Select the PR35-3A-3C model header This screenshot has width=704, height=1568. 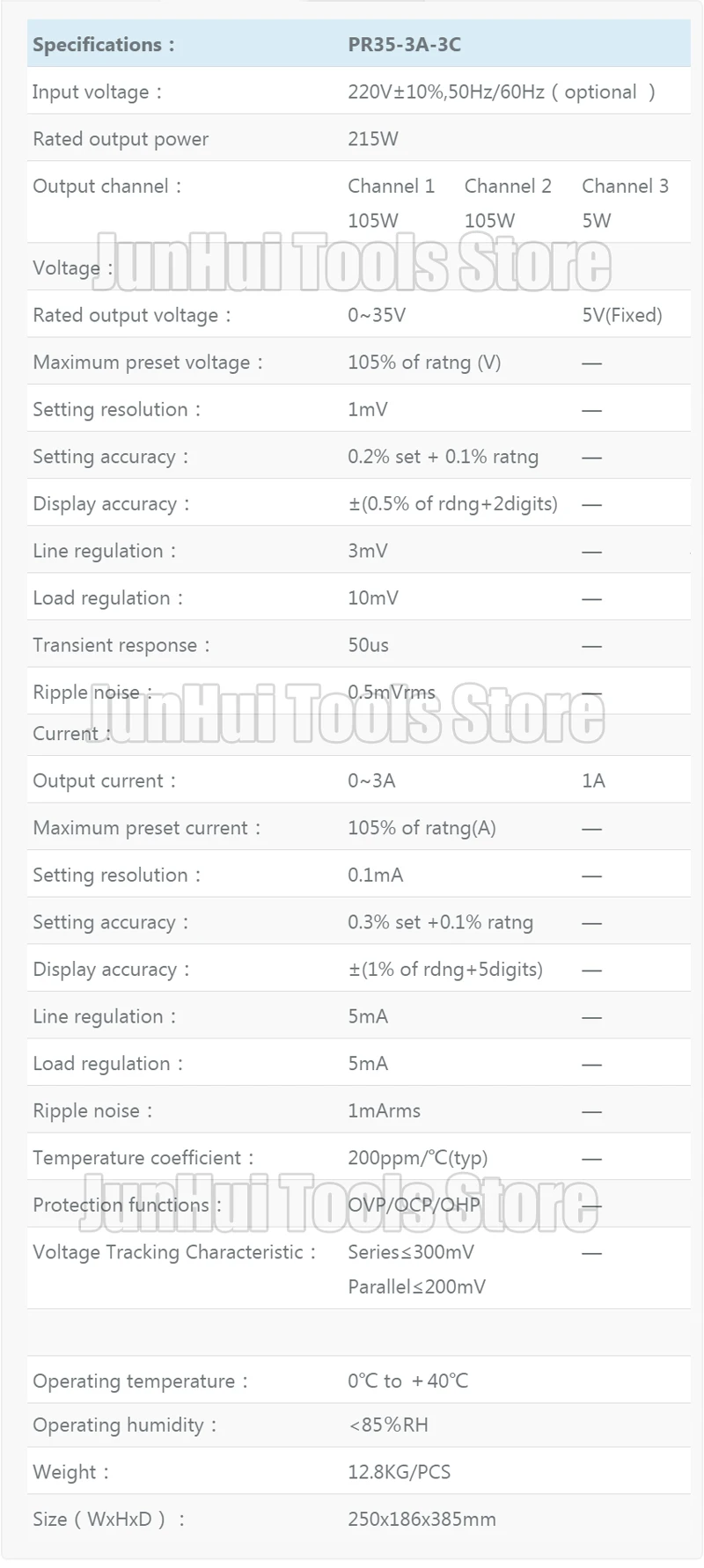point(404,45)
